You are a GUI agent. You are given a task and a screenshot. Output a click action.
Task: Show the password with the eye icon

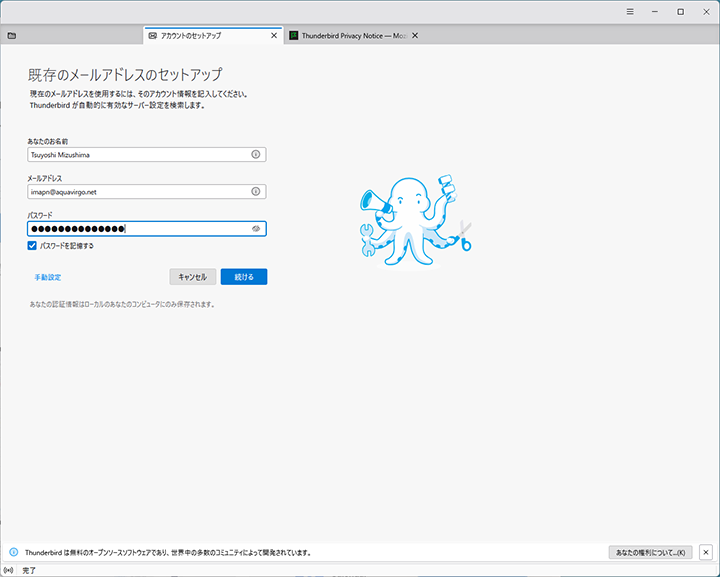tap(256, 228)
